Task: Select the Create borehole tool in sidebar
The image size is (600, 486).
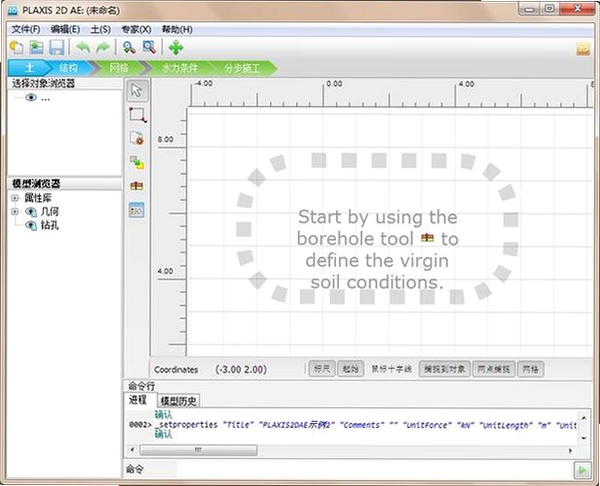Action: click(x=137, y=186)
